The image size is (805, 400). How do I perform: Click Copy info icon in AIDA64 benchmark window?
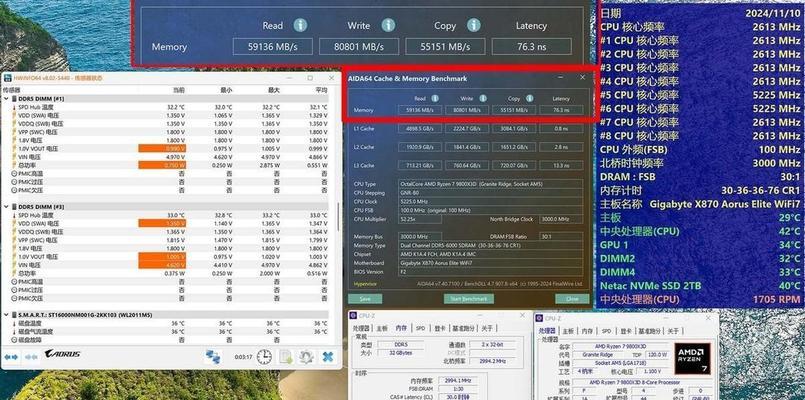(529, 99)
